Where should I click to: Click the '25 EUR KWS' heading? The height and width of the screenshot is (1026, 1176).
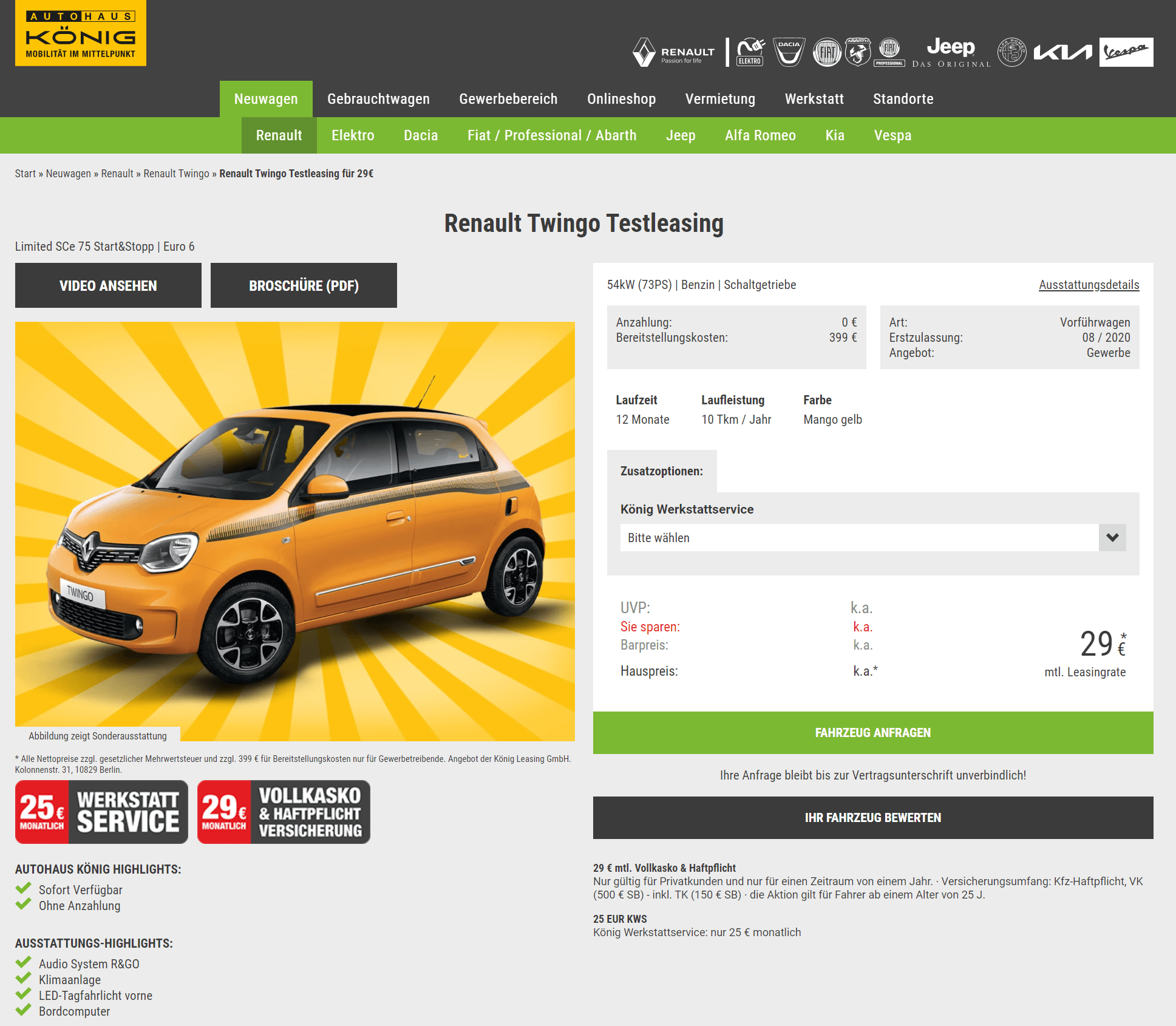pyautogui.click(x=620, y=919)
